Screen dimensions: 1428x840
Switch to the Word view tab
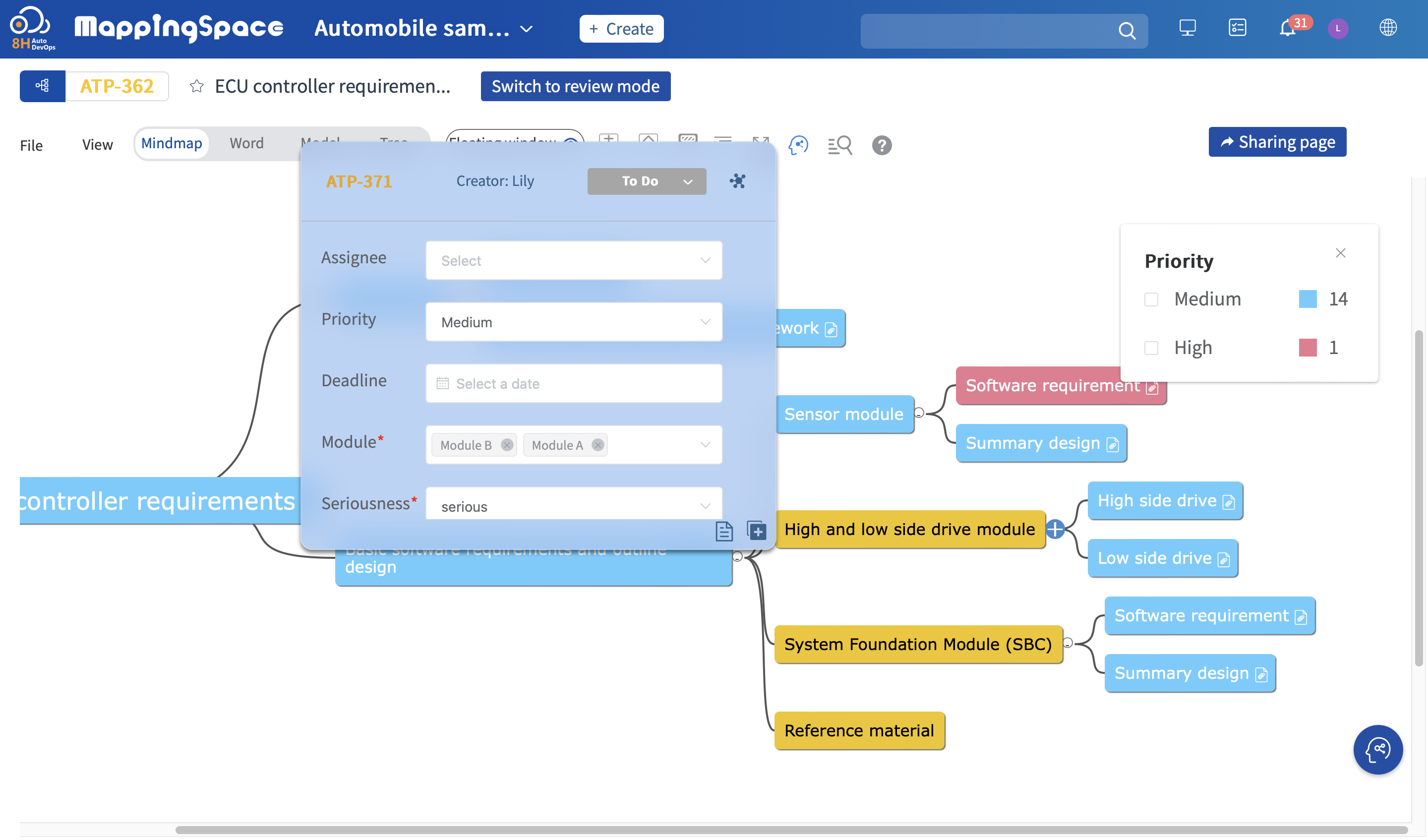[246, 143]
